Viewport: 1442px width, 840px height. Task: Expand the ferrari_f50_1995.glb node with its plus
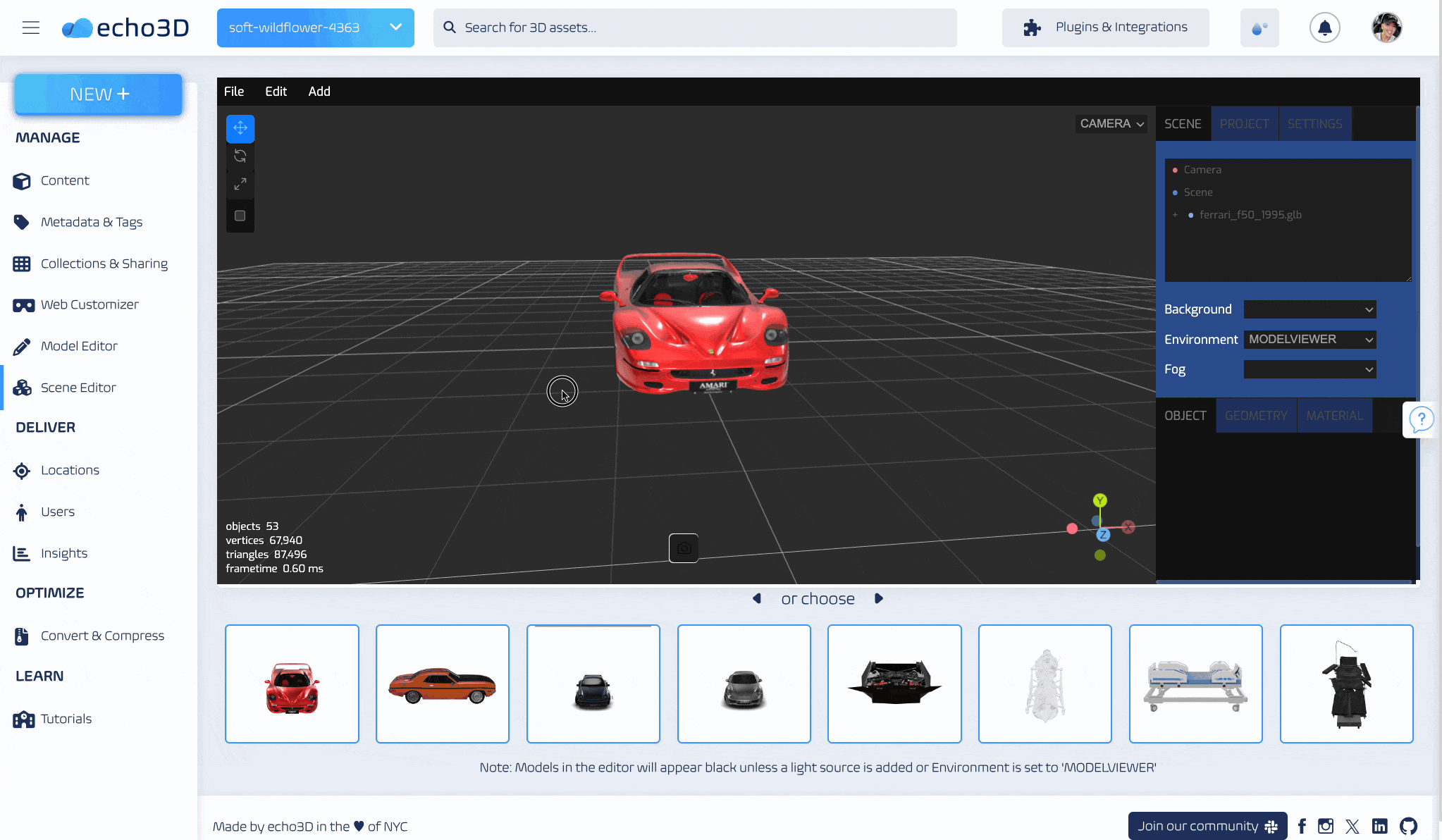click(1176, 215)
